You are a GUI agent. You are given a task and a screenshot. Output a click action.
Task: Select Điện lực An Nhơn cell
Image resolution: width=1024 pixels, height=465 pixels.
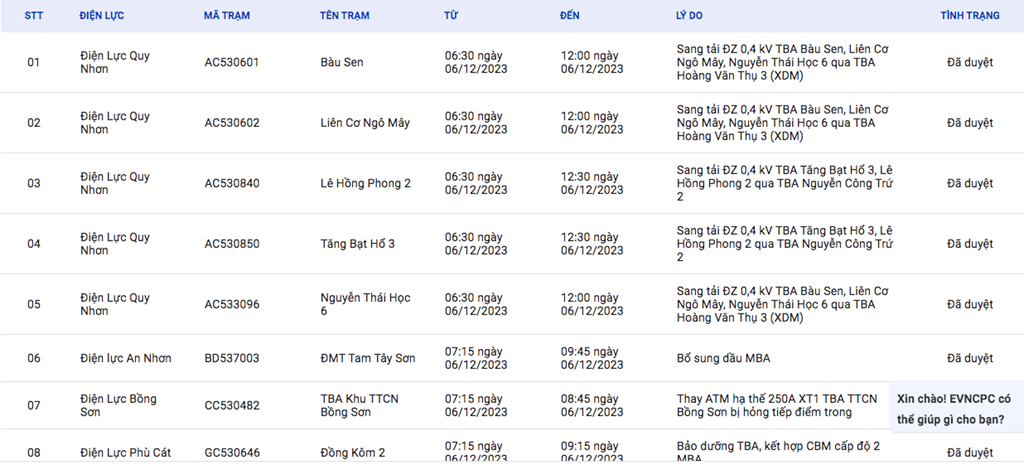(x=126, y=359)
